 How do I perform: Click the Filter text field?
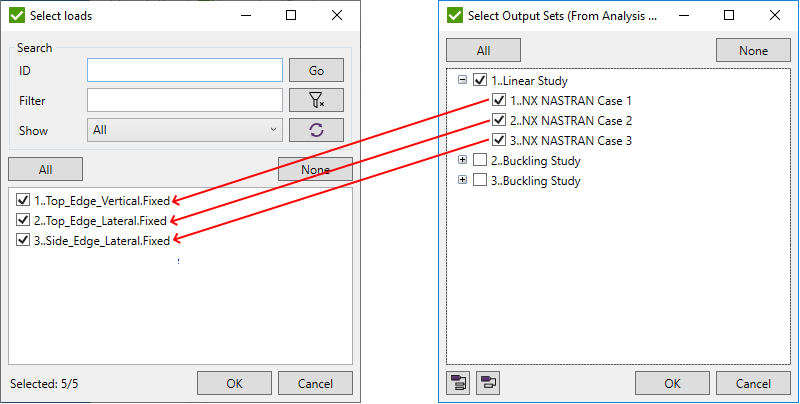coord(185,100)
